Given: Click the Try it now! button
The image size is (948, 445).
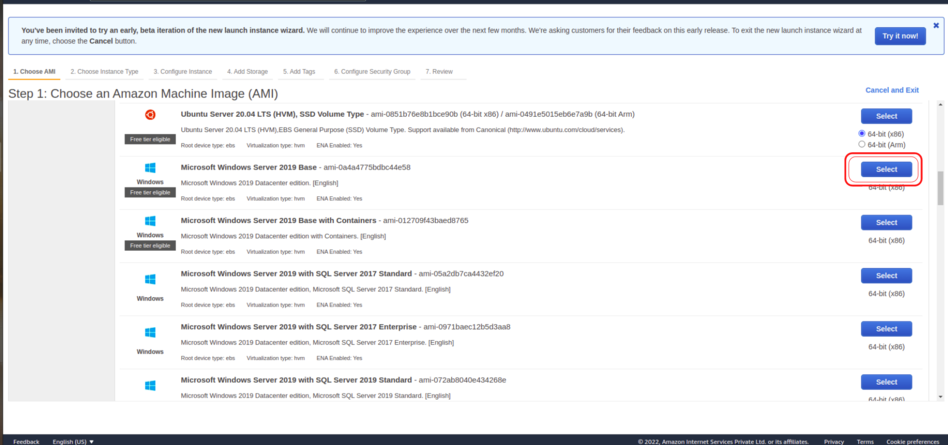Looking at the screenshot, I should coord(900,36).
